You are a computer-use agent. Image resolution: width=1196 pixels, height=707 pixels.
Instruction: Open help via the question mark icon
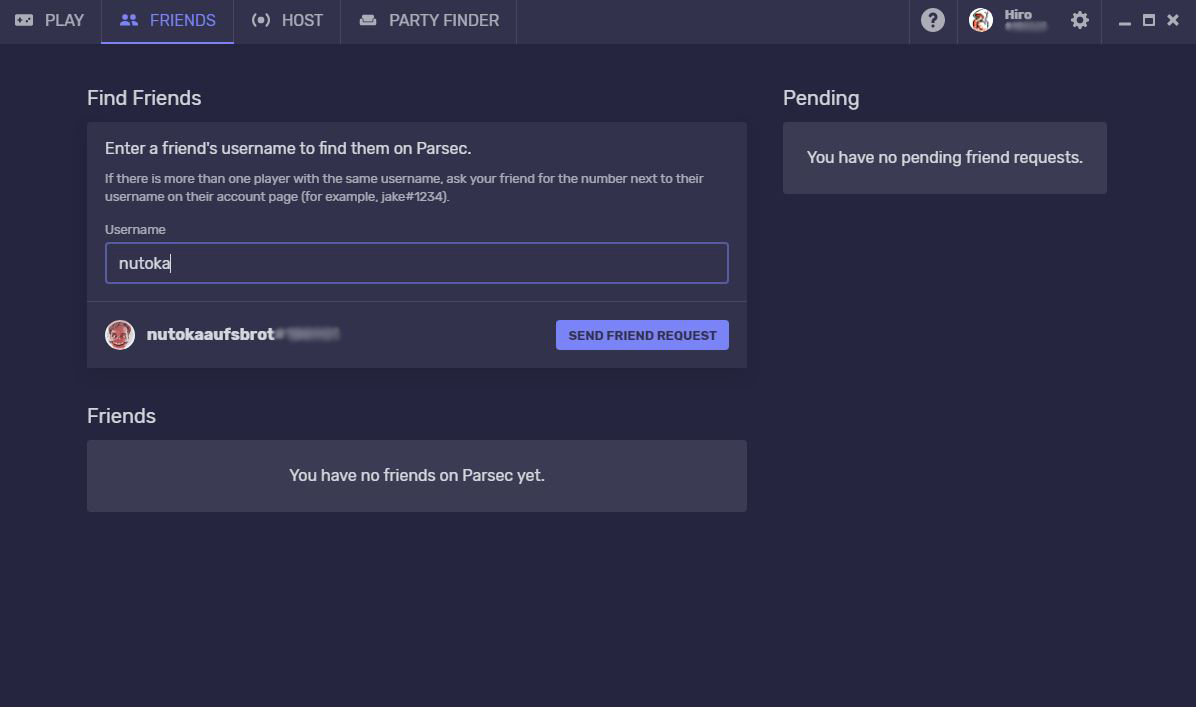[x=932, y=20]
